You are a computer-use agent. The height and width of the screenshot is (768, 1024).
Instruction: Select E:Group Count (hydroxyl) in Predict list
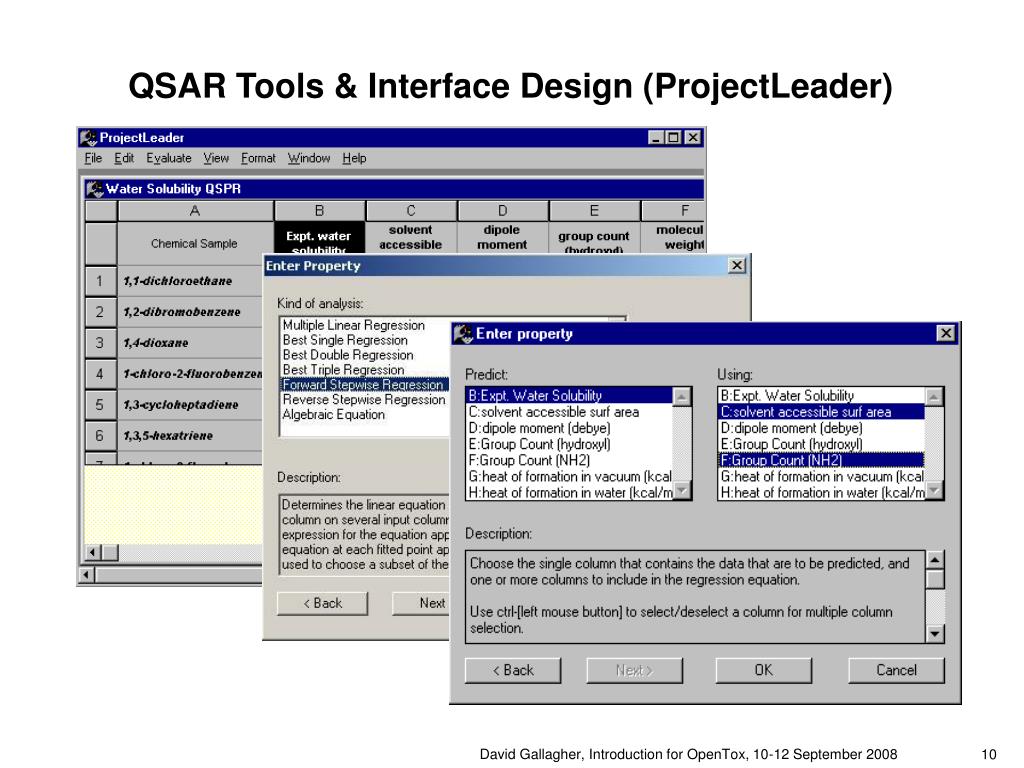[x=569, y=444]
